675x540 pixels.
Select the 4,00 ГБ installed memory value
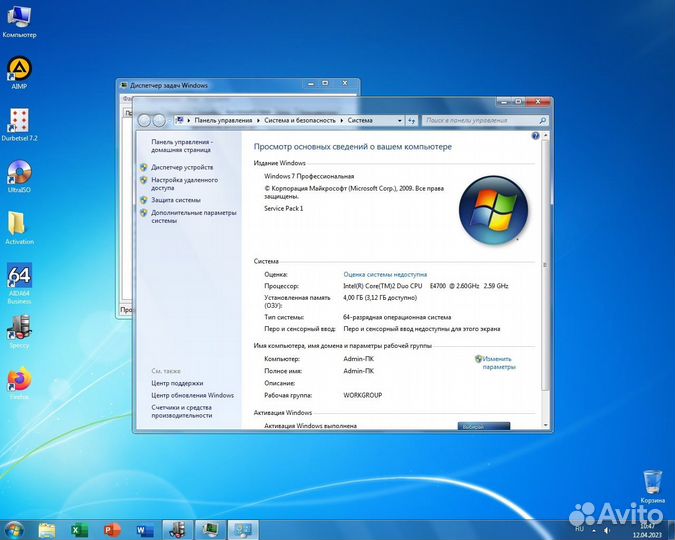click(380, 298)
